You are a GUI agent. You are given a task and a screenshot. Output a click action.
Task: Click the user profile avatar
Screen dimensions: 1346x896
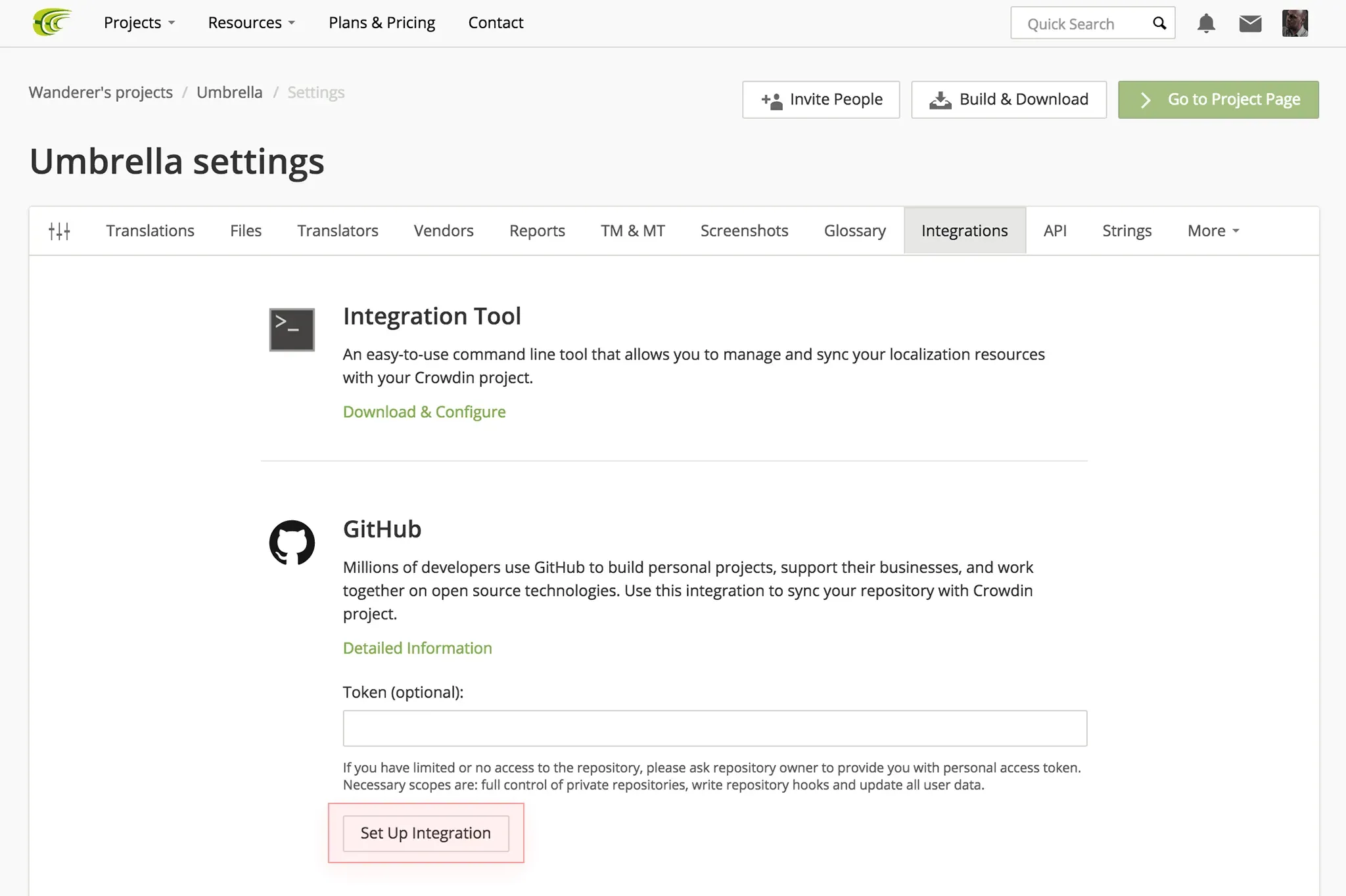pyautogui.click(x=1295, y=24)
